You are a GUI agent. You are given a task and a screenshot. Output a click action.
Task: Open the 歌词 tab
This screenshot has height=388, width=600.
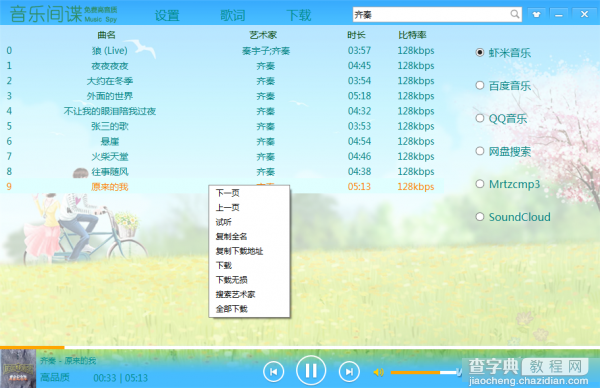click(233, 15)
